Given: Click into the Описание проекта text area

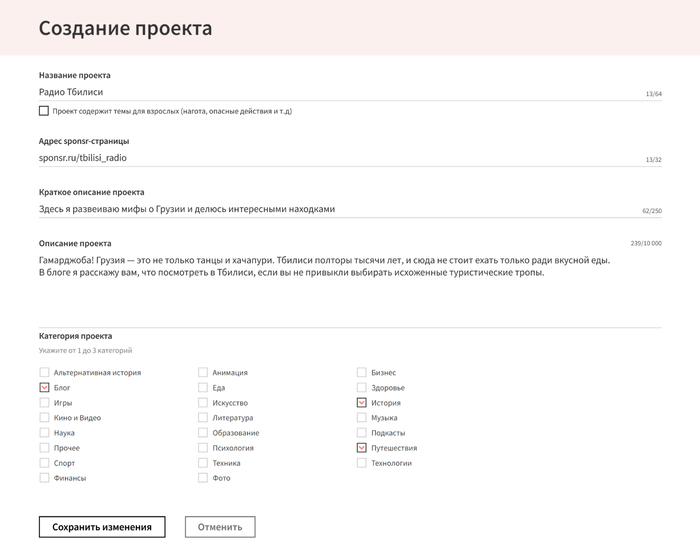Looking at the screenshot, I should (350, 290).
